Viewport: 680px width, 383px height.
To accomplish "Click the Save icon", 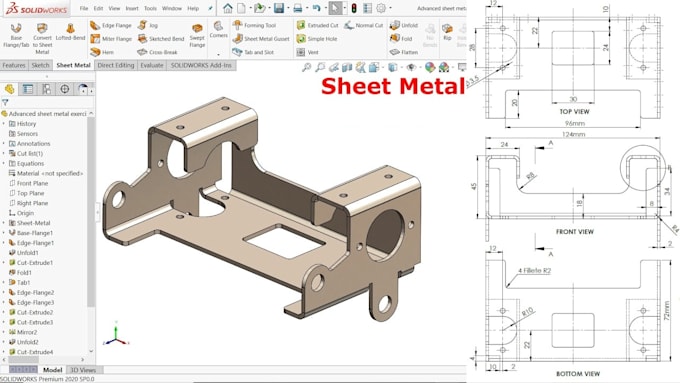I will (x=279, y=8).
